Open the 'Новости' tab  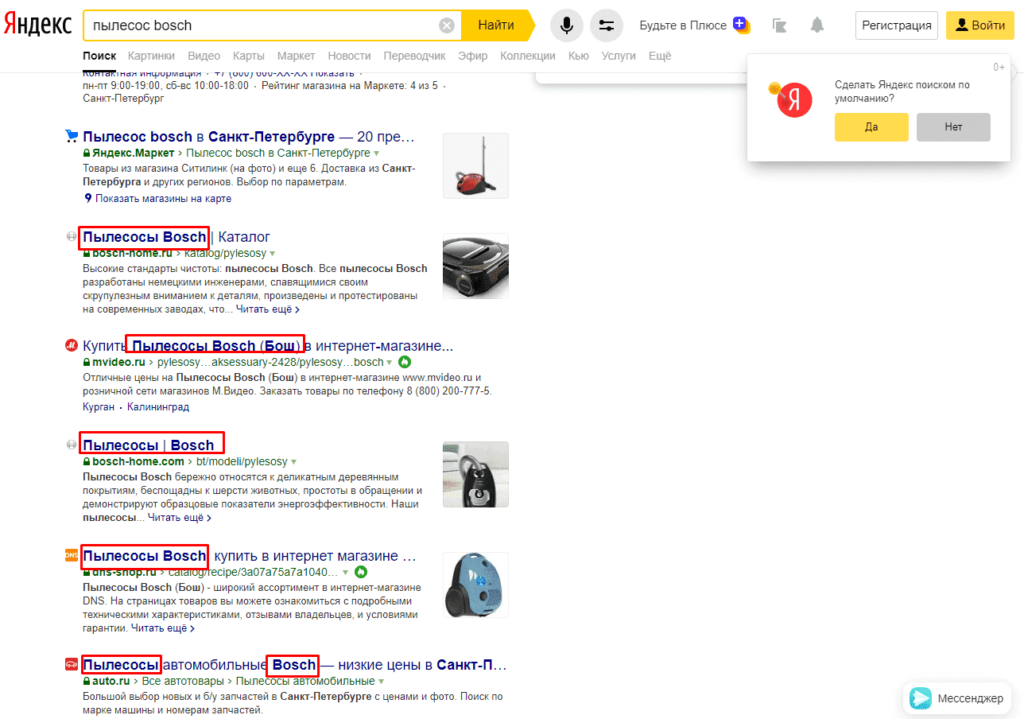(x=349, y=56)
